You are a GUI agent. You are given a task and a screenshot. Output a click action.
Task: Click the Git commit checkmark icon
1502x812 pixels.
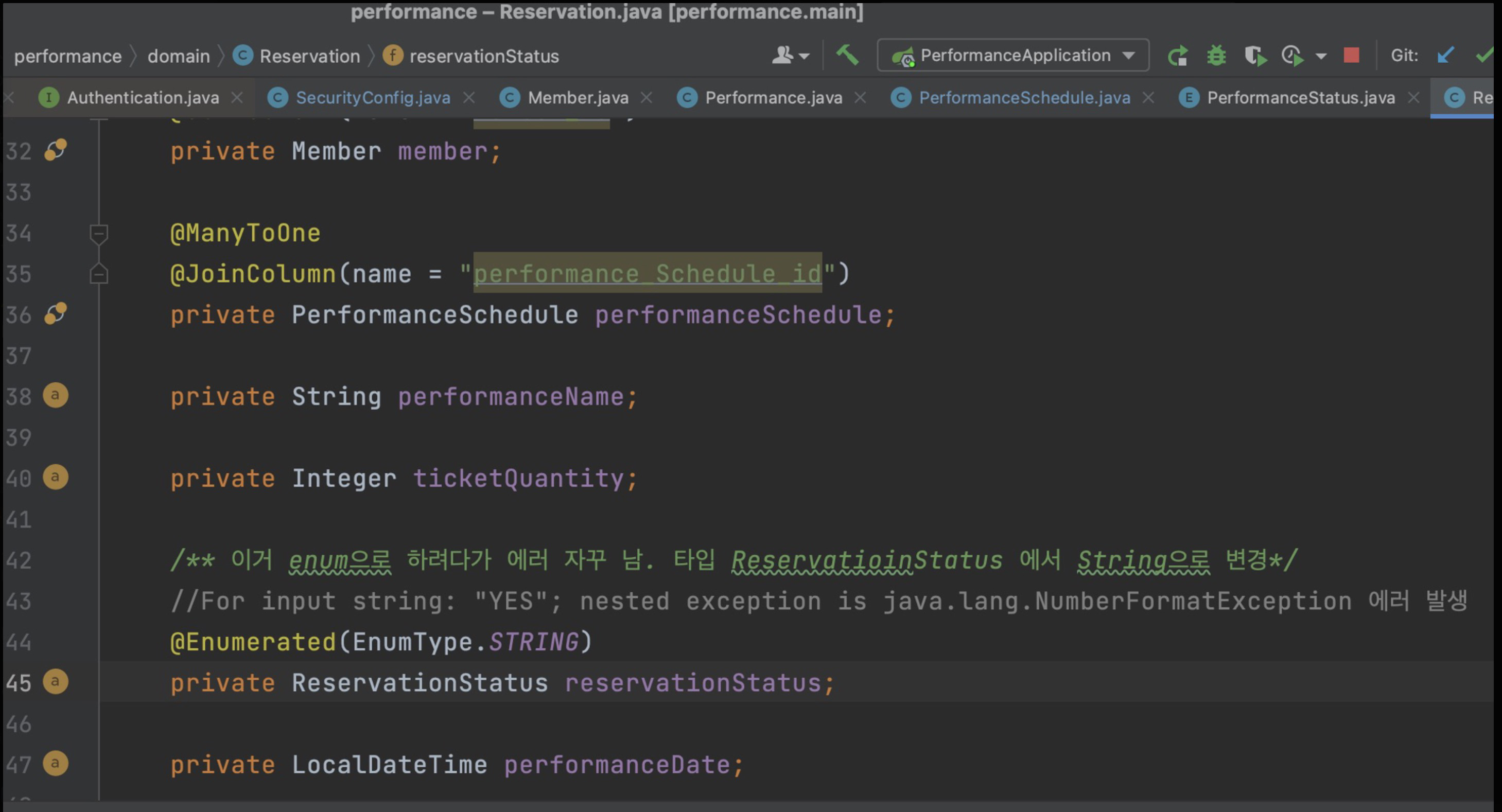click(1484, 56)
